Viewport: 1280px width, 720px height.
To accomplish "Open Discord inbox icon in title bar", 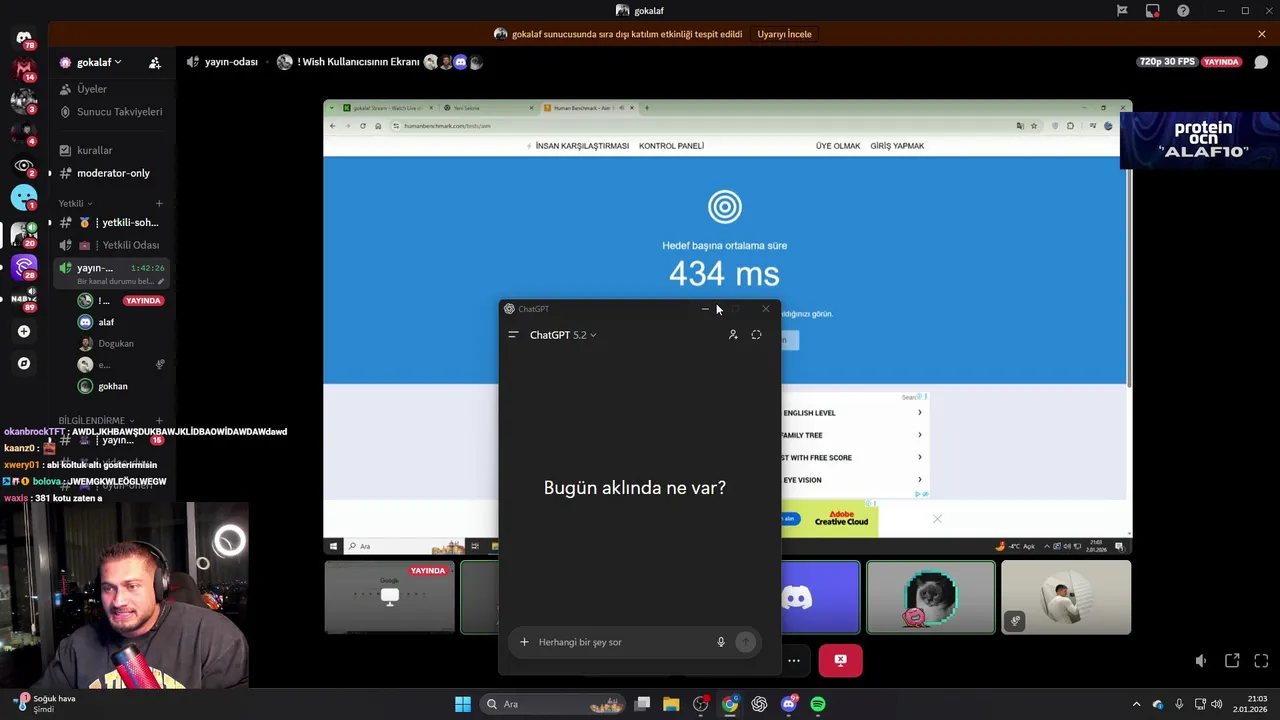I will click(1153, 11).
